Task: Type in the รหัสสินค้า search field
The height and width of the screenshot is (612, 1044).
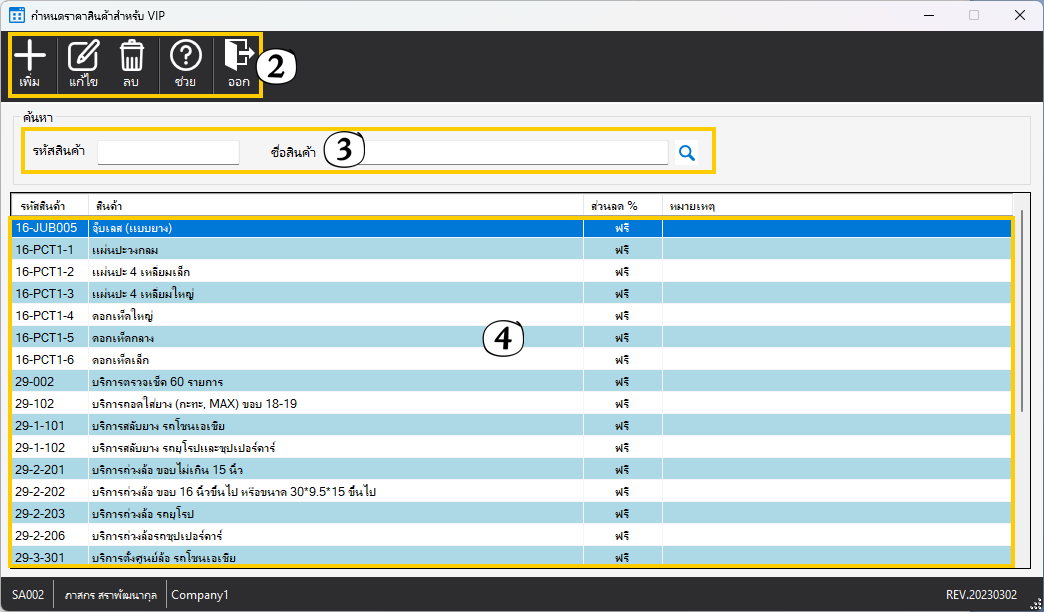Action: click(168, 152)
